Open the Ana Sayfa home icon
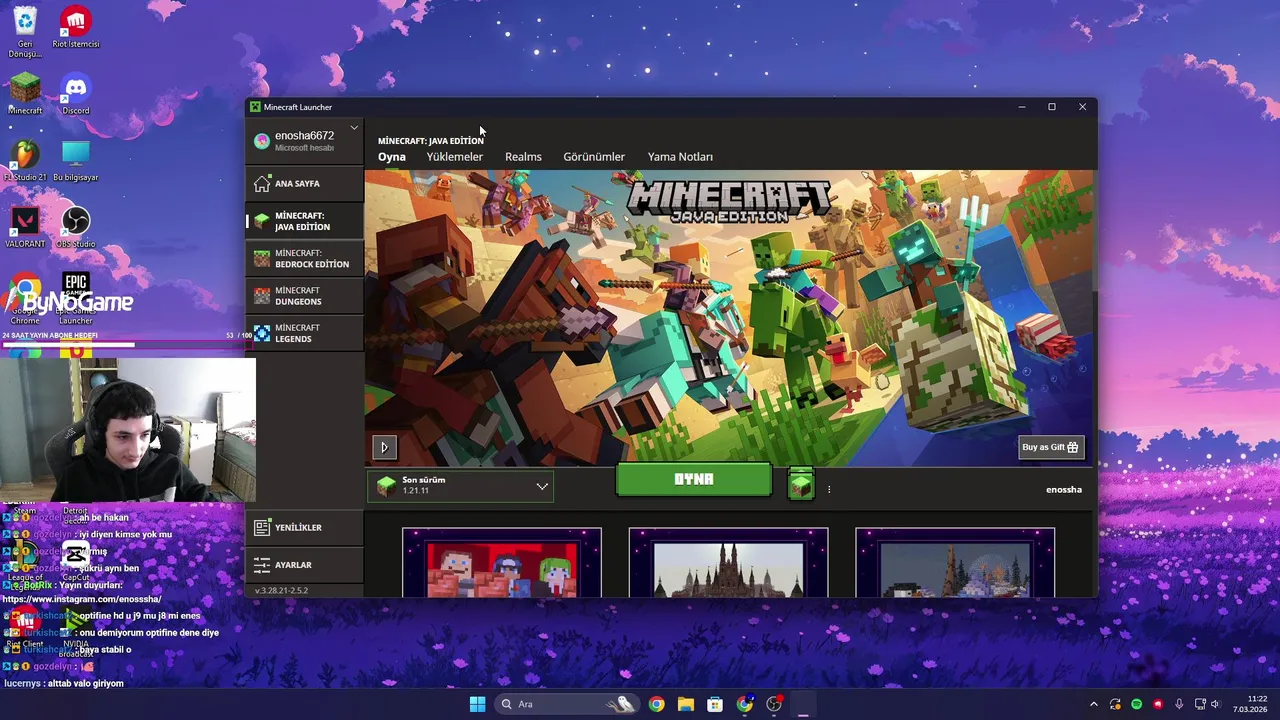 click(x=262, y=184)
